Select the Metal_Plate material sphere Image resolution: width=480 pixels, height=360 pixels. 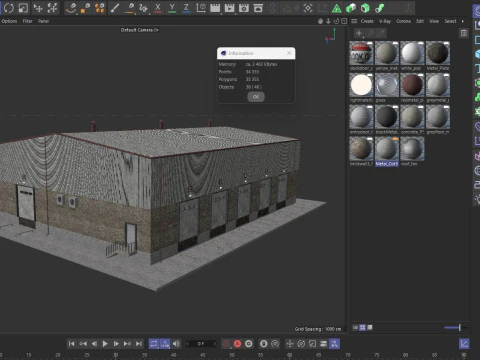[438, 53]
